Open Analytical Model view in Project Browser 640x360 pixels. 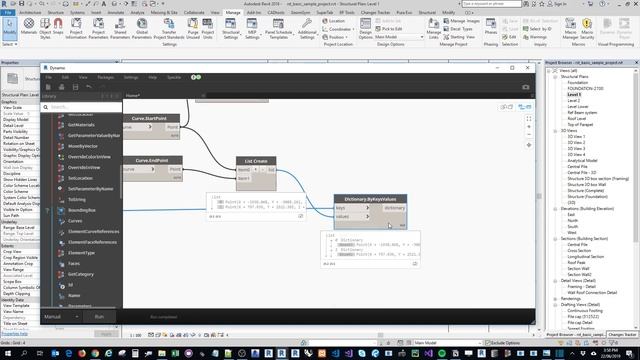tap(582, 161)
